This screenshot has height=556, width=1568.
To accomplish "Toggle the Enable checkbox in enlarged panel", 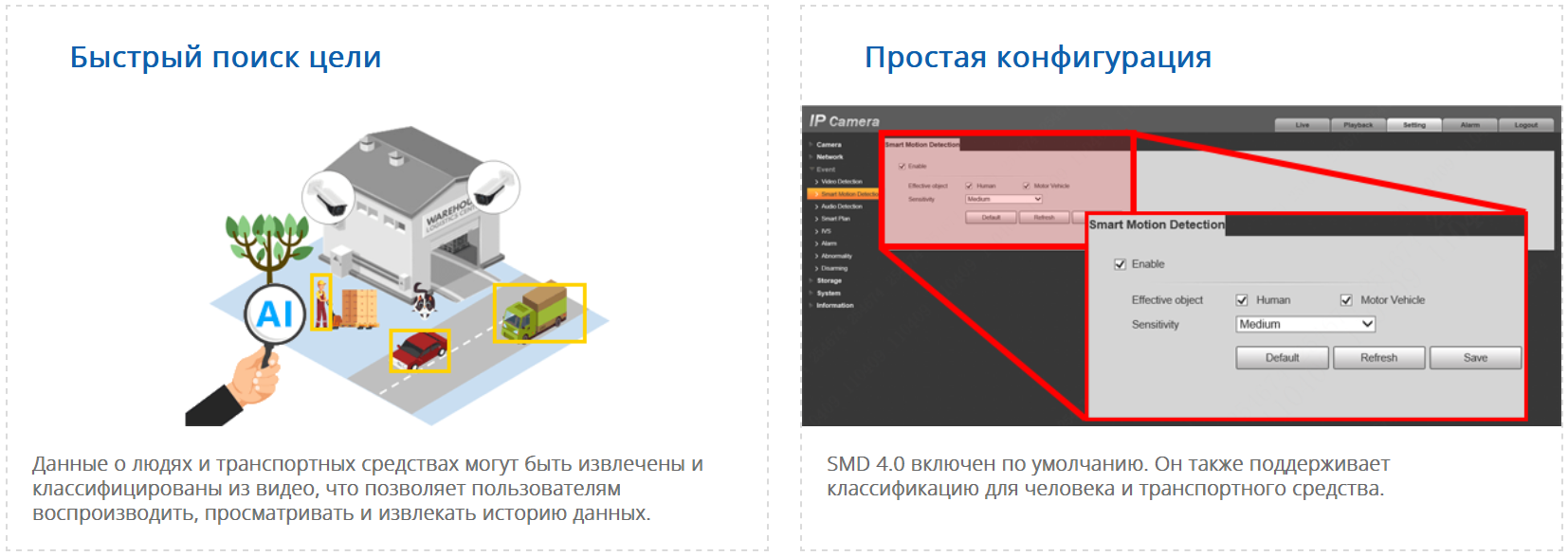I will pos(1120,264).
